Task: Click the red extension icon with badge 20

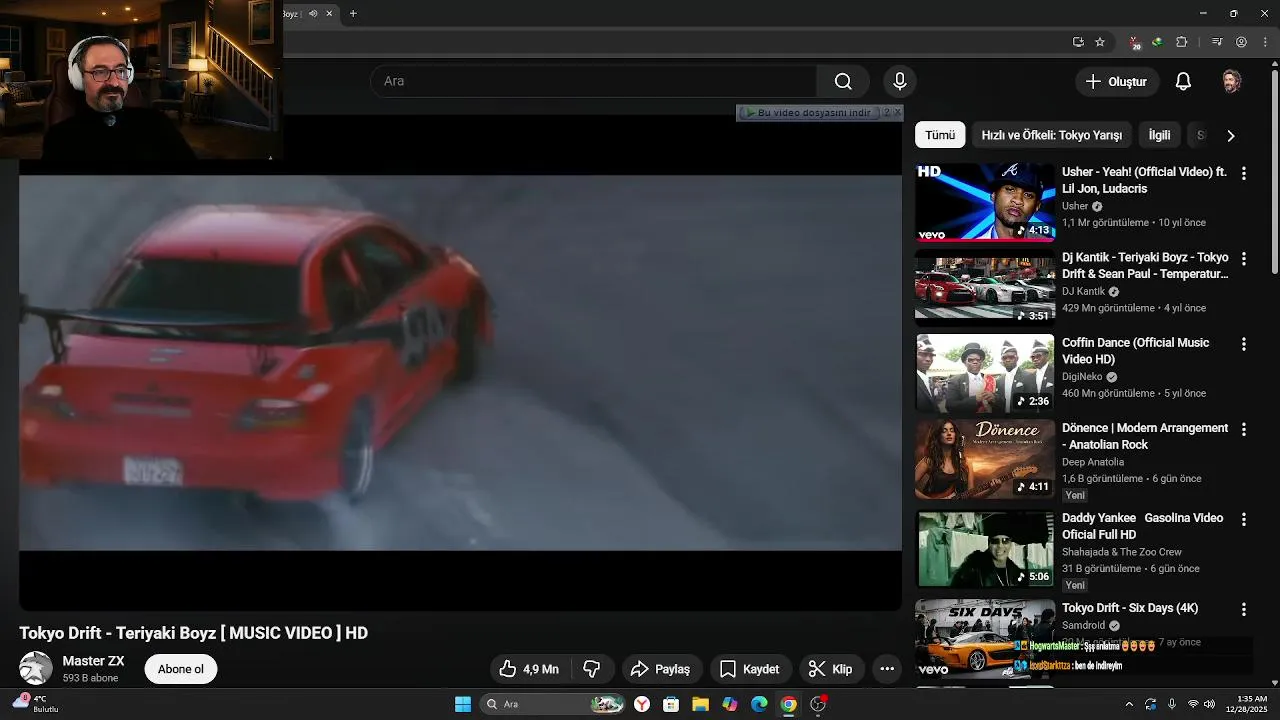Action: coord(1135,43)
